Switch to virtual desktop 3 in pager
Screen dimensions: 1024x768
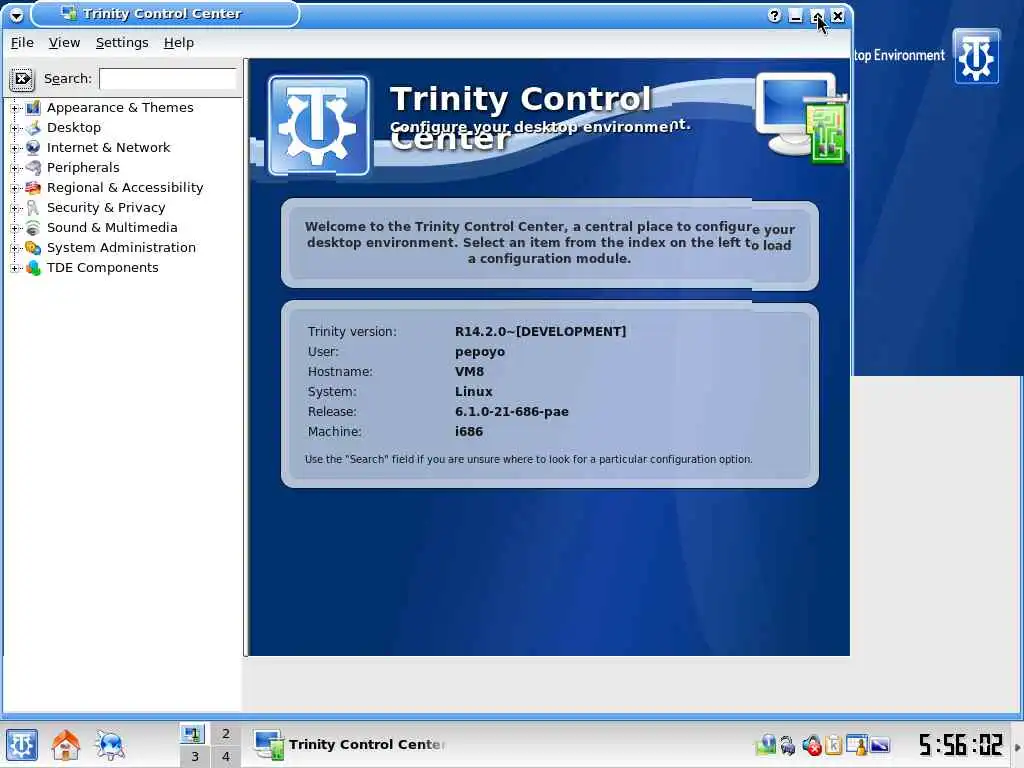point(194,757)
